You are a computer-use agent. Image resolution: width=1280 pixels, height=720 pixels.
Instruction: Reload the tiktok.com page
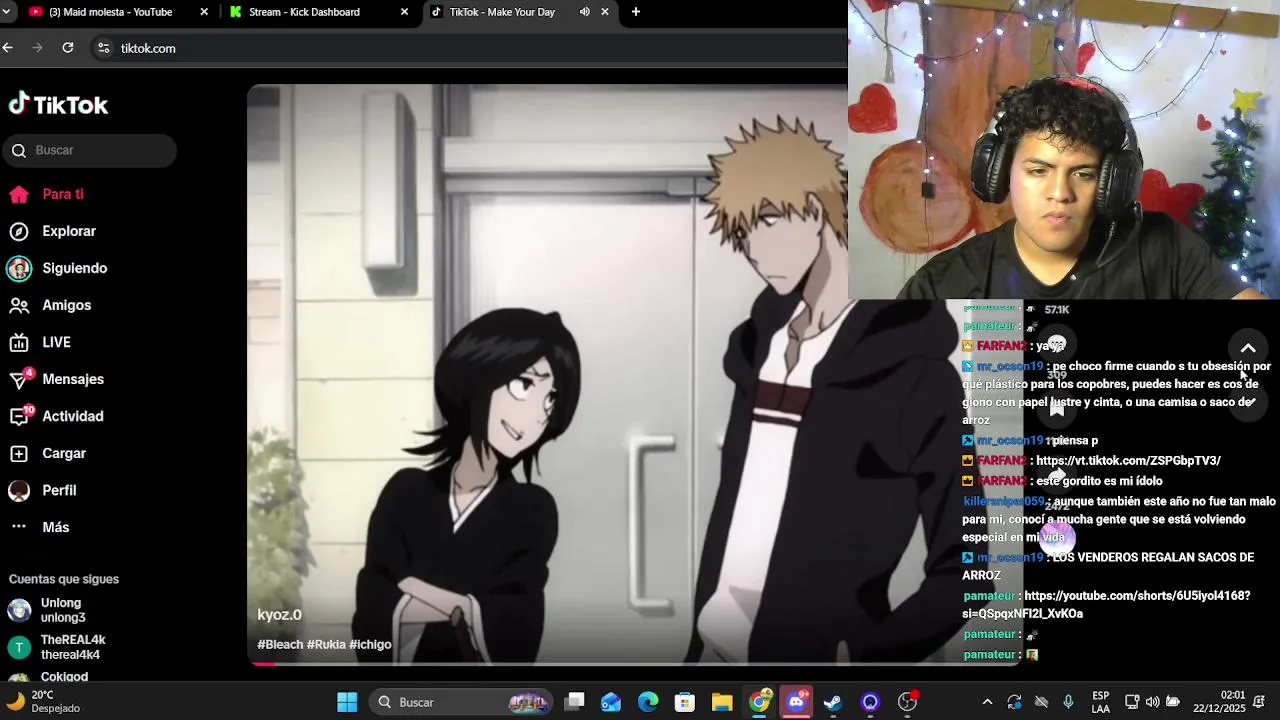(x=68, y=48)
